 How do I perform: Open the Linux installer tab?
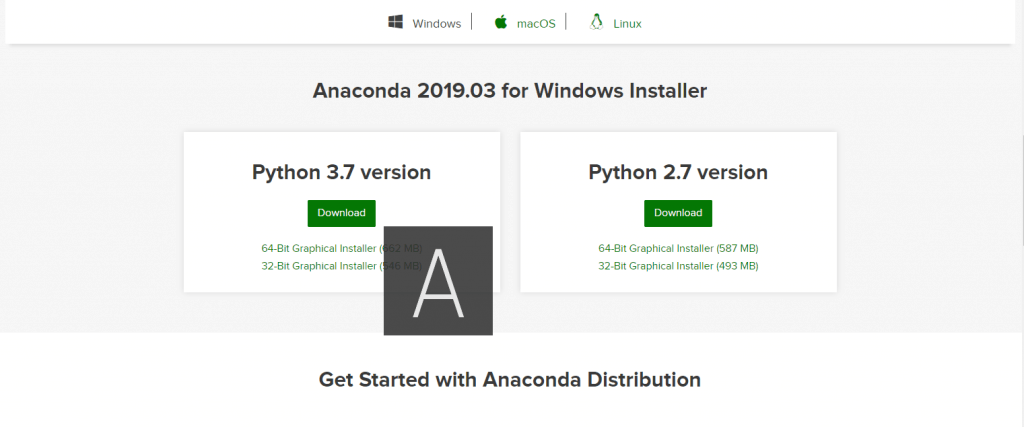pos(615,23)
